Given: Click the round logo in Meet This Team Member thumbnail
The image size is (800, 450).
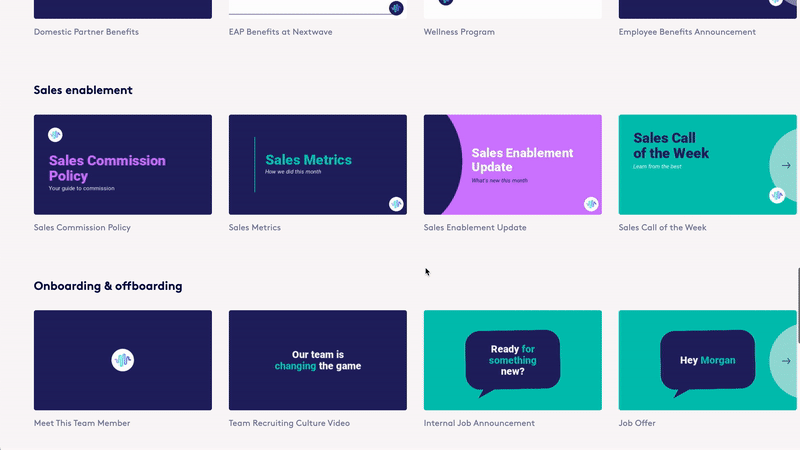Looking at the screenshot, I should click(x=122, y=361).
